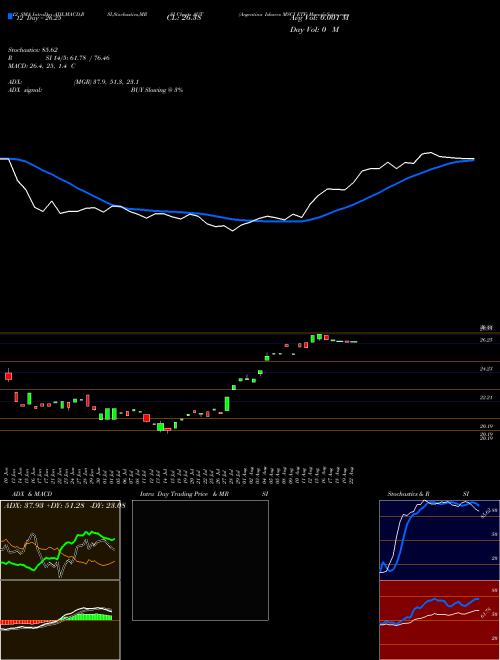The width and height of the screenshot is (500, 660).
Task: Select the 'Stochastics: 83.62' reading
Action: [33, 50]
